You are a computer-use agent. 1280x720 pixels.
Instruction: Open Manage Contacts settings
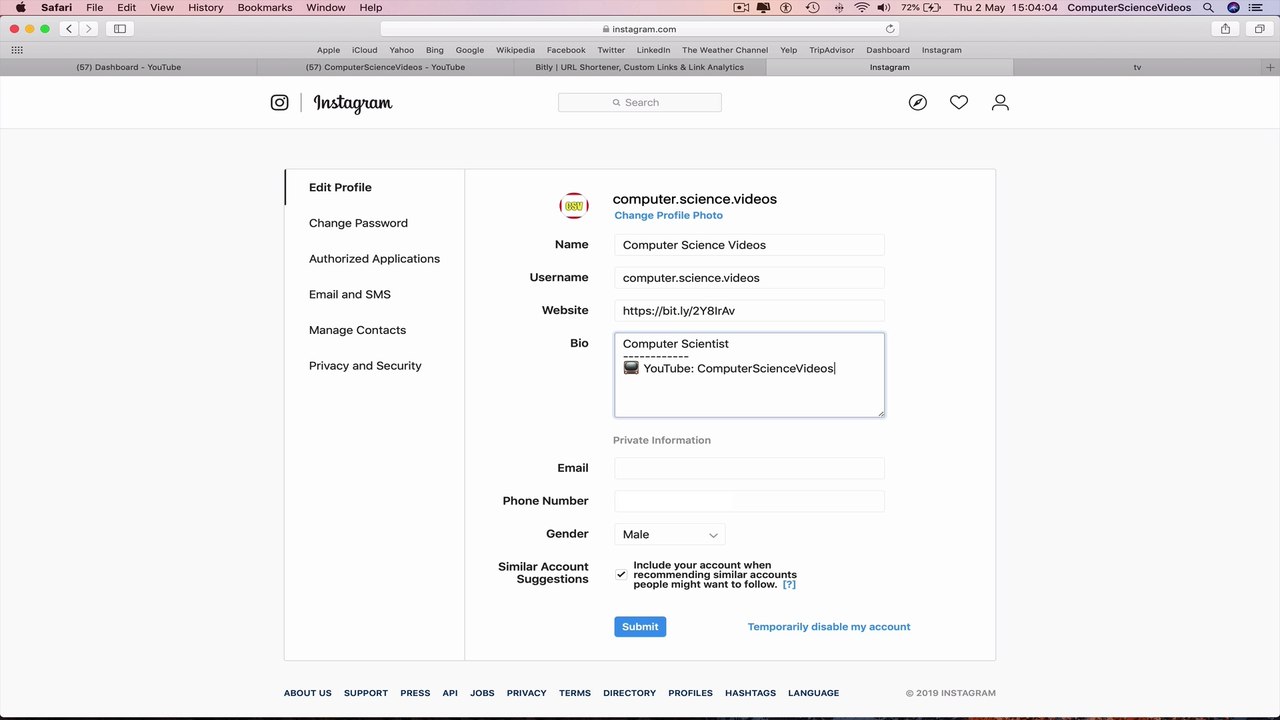click(357, 330)
